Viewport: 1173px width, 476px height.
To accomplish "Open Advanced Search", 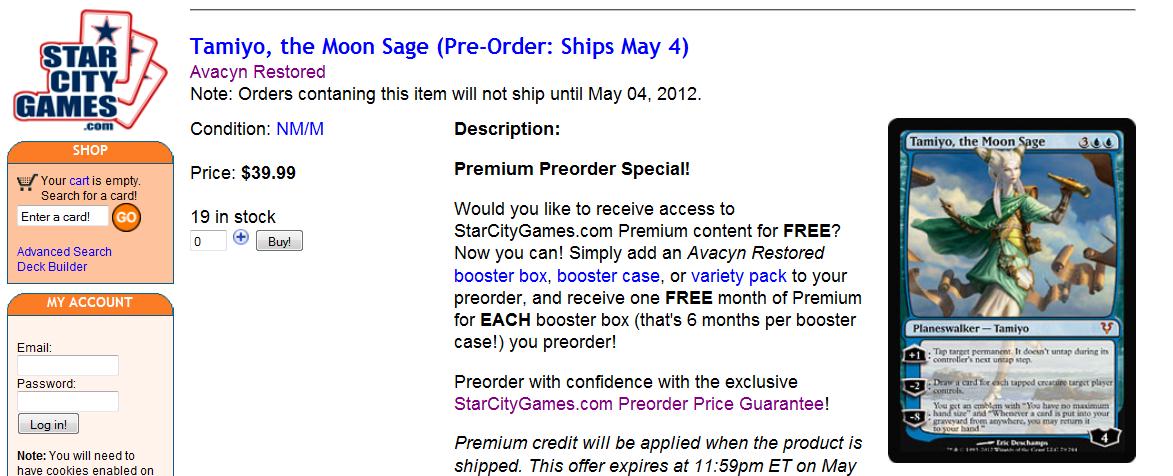I will 64,252.
